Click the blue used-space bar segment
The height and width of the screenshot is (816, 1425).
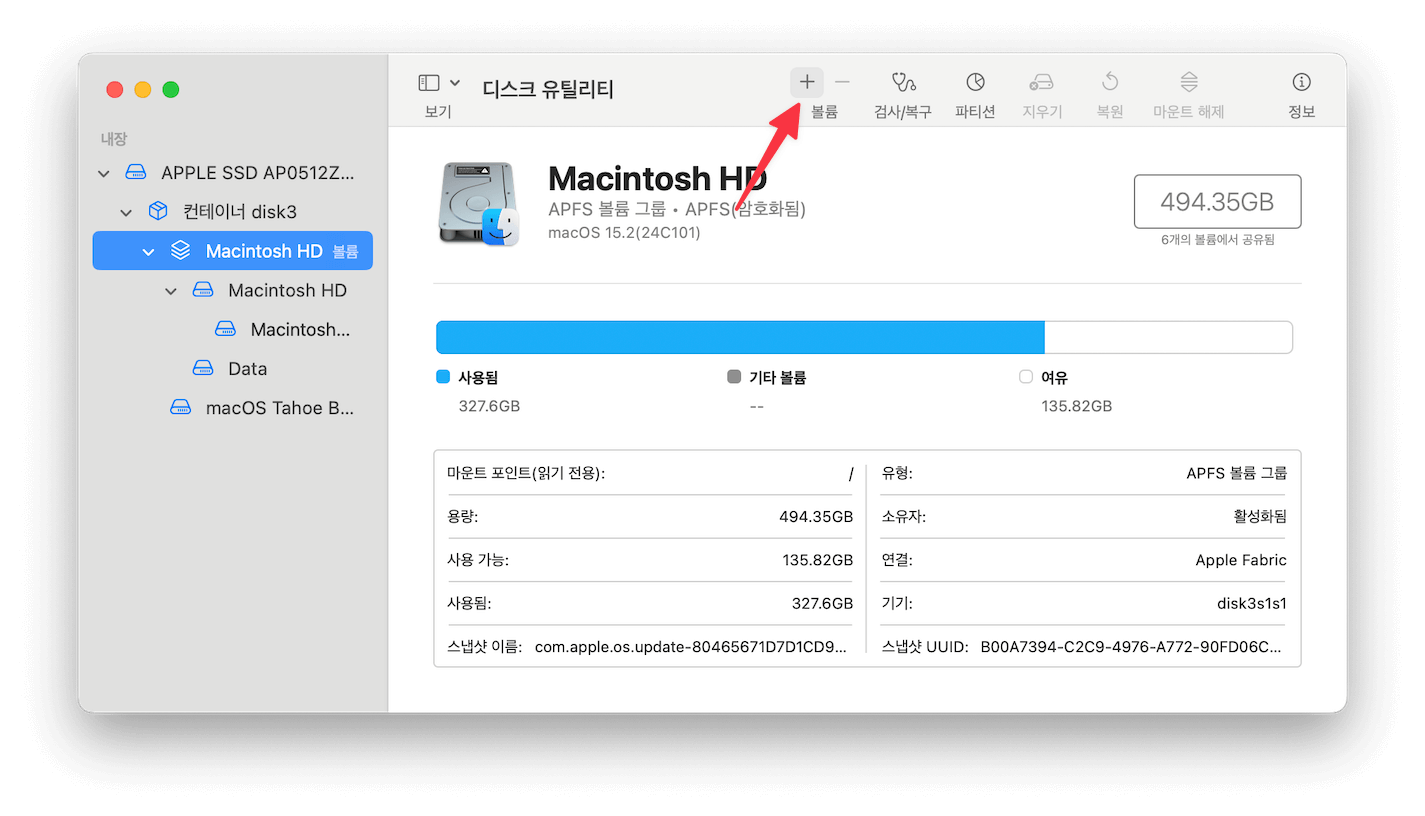click(740, 337)
